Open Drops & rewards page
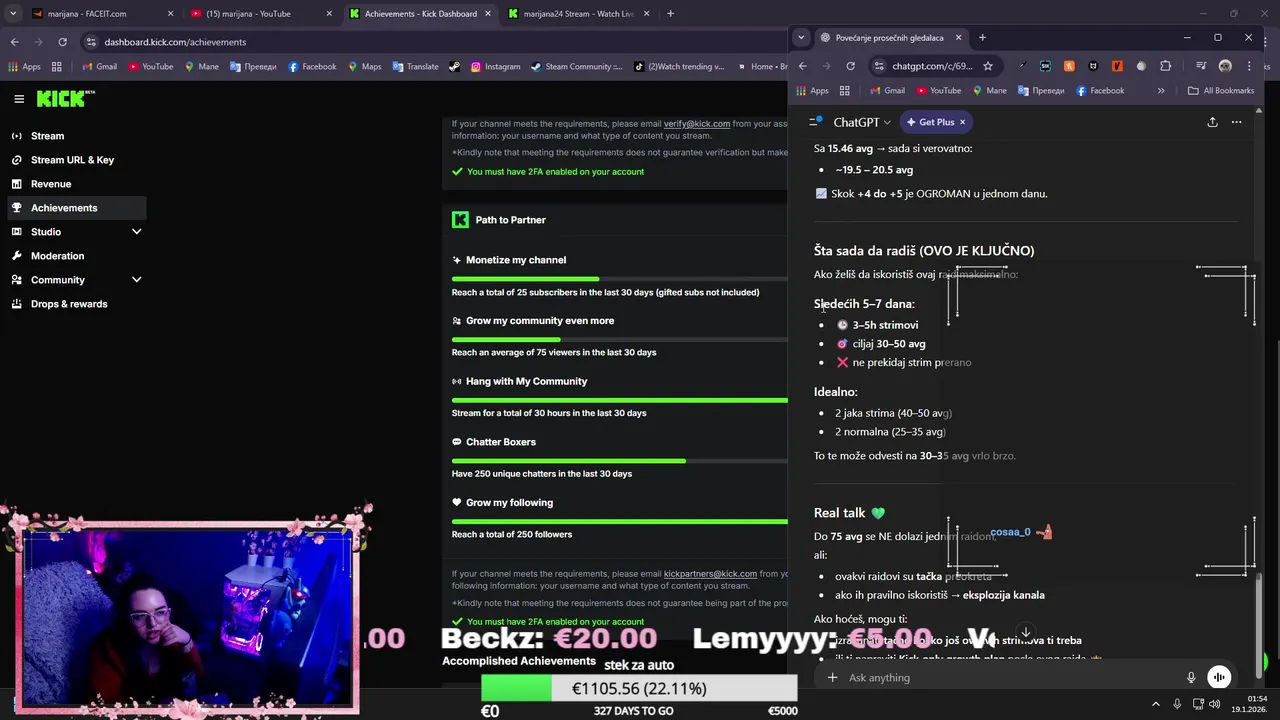The height and width of the screenshot is (720, 1280). [69, 304]
